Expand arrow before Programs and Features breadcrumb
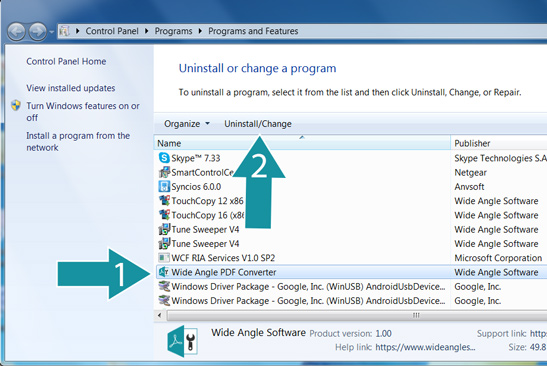Image resolution: width=547 pixels, height=366 pixels. point(200,31)
